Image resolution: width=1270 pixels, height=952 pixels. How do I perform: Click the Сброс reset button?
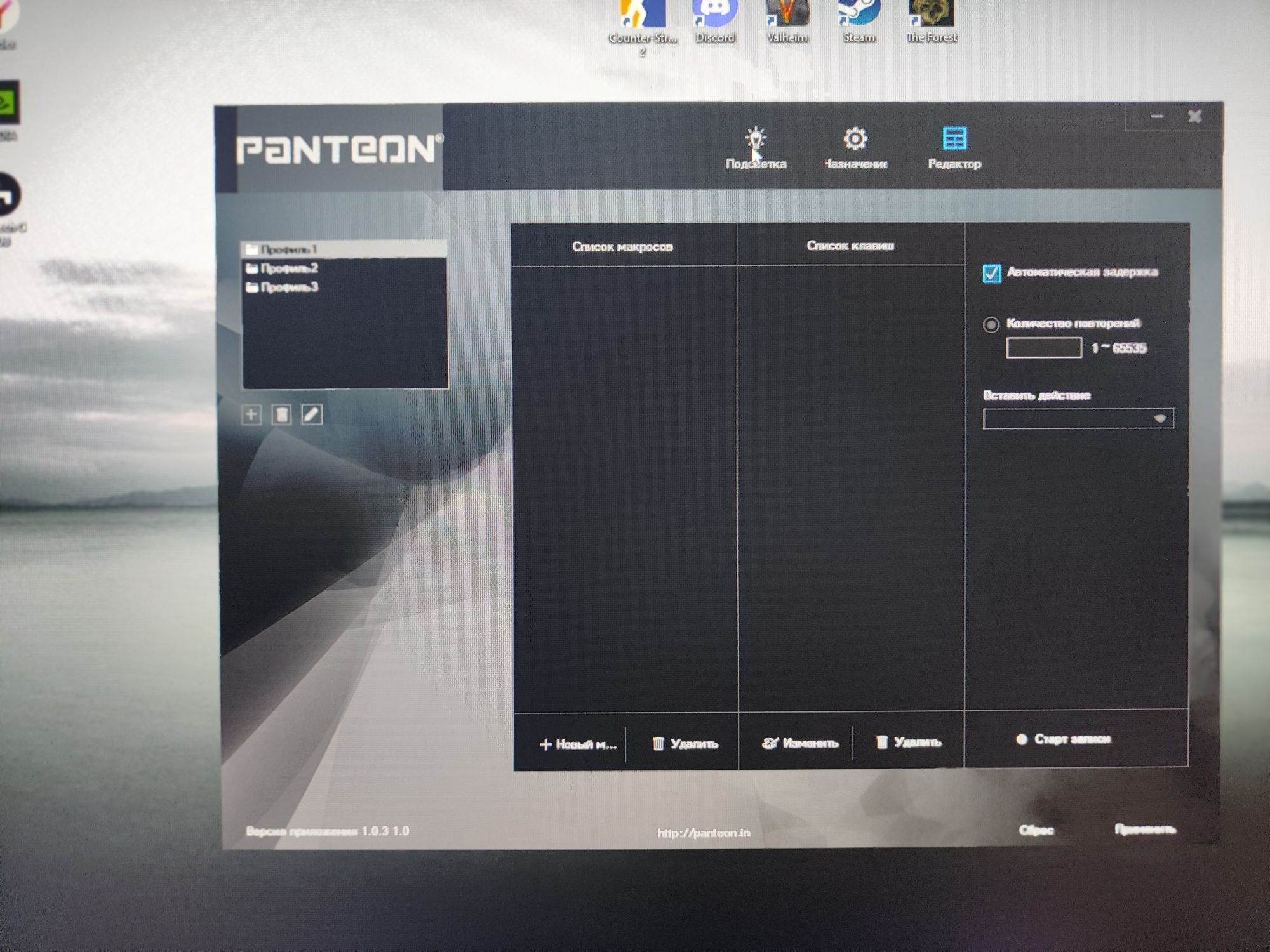[1036, 830]
